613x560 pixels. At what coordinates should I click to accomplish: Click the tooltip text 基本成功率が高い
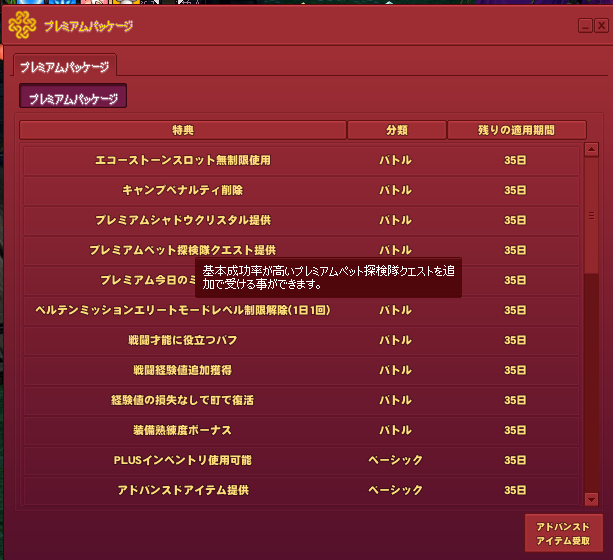(247, 271)
